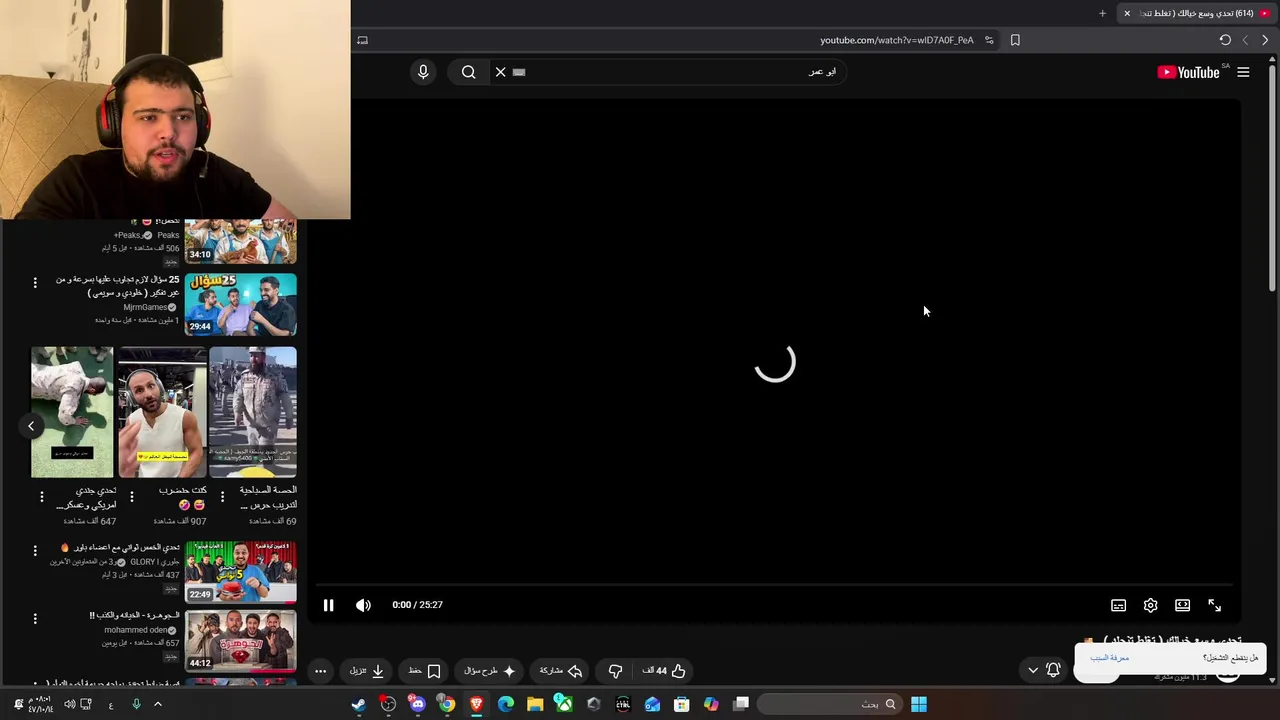Click the YouTube search magnifier button
1280x720 pixels.
468,72
